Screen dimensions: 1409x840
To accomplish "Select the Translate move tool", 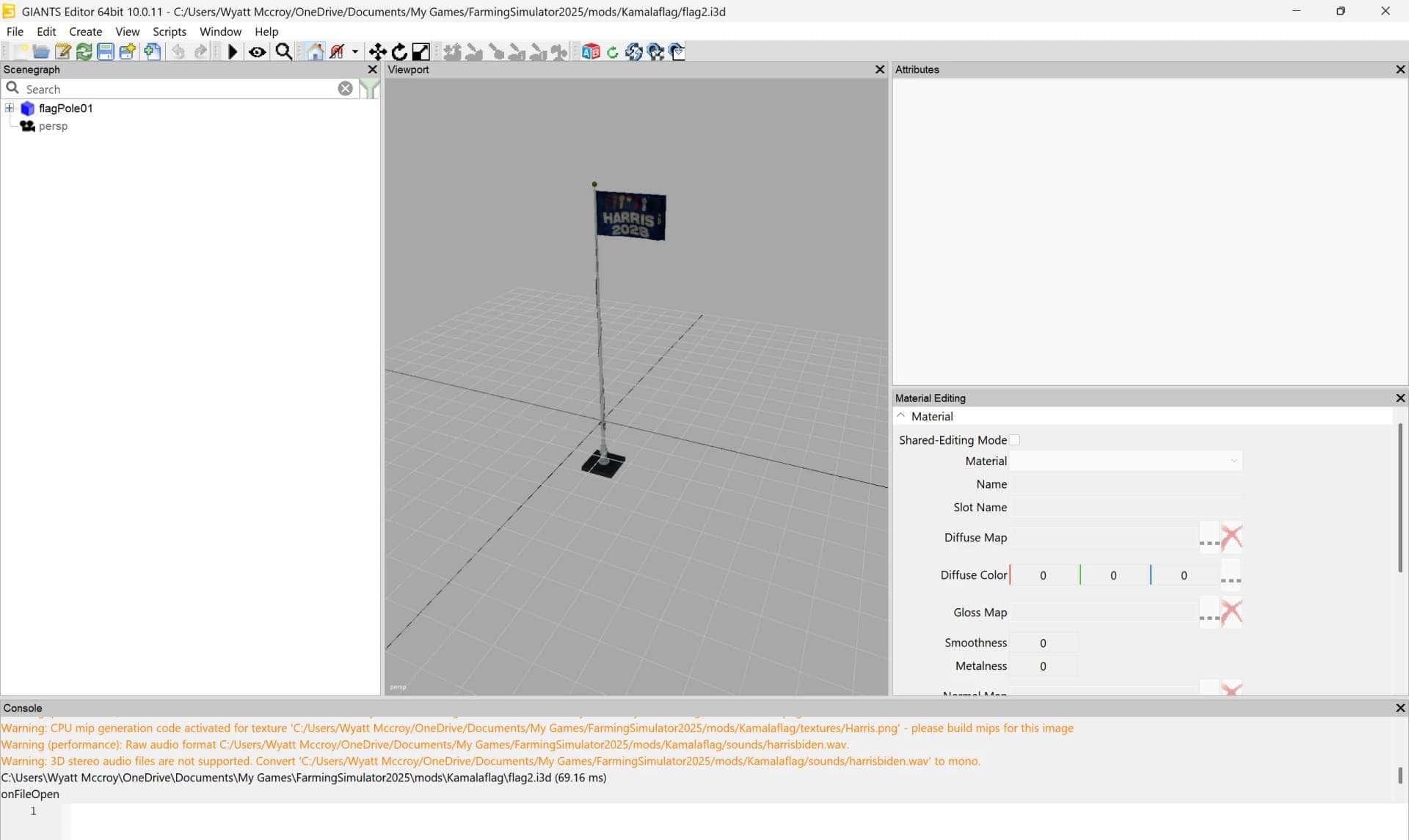I will click(377, 51).
